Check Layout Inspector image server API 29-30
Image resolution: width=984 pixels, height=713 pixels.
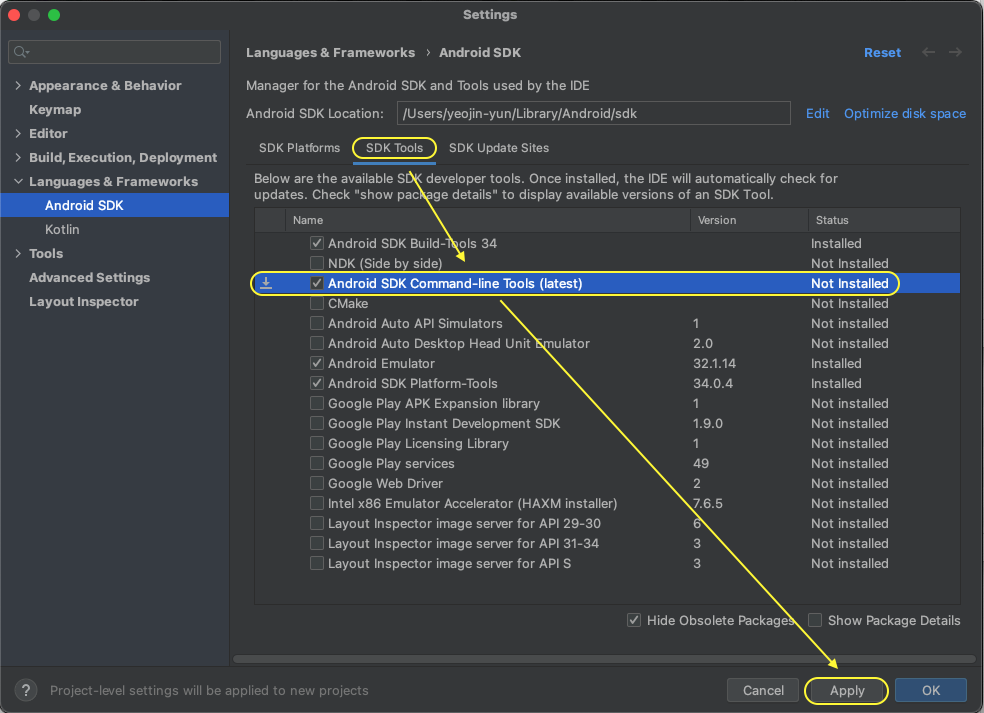click(317, 523)
